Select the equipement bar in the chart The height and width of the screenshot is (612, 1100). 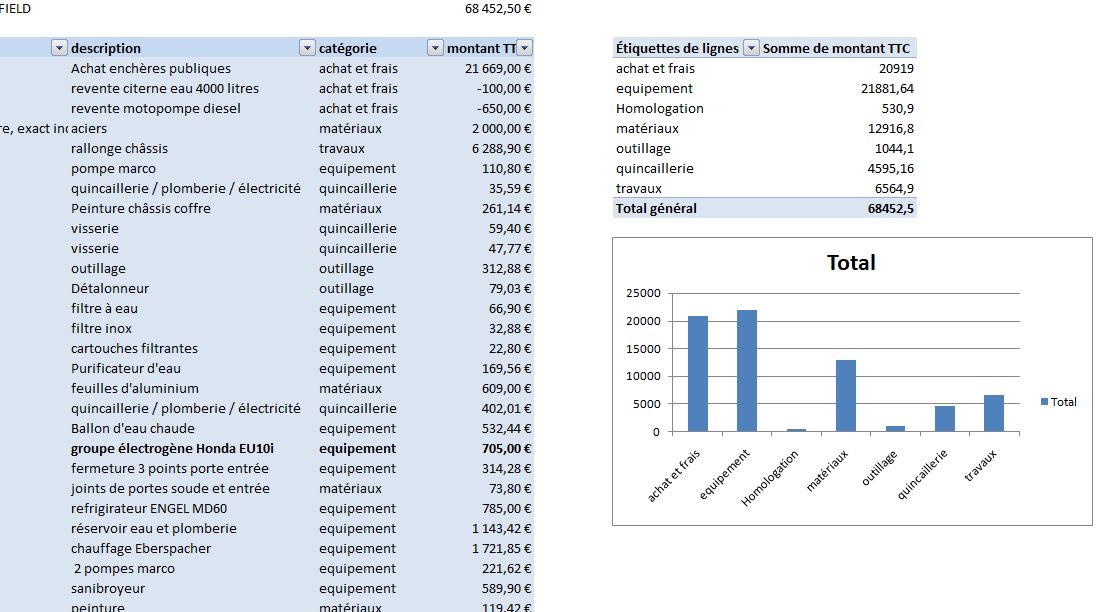pyautogui.click(x=747, y=371)
